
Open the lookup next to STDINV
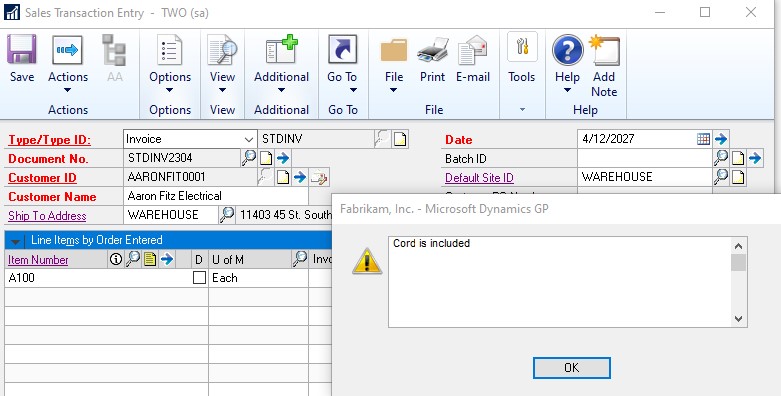(383, 139)
